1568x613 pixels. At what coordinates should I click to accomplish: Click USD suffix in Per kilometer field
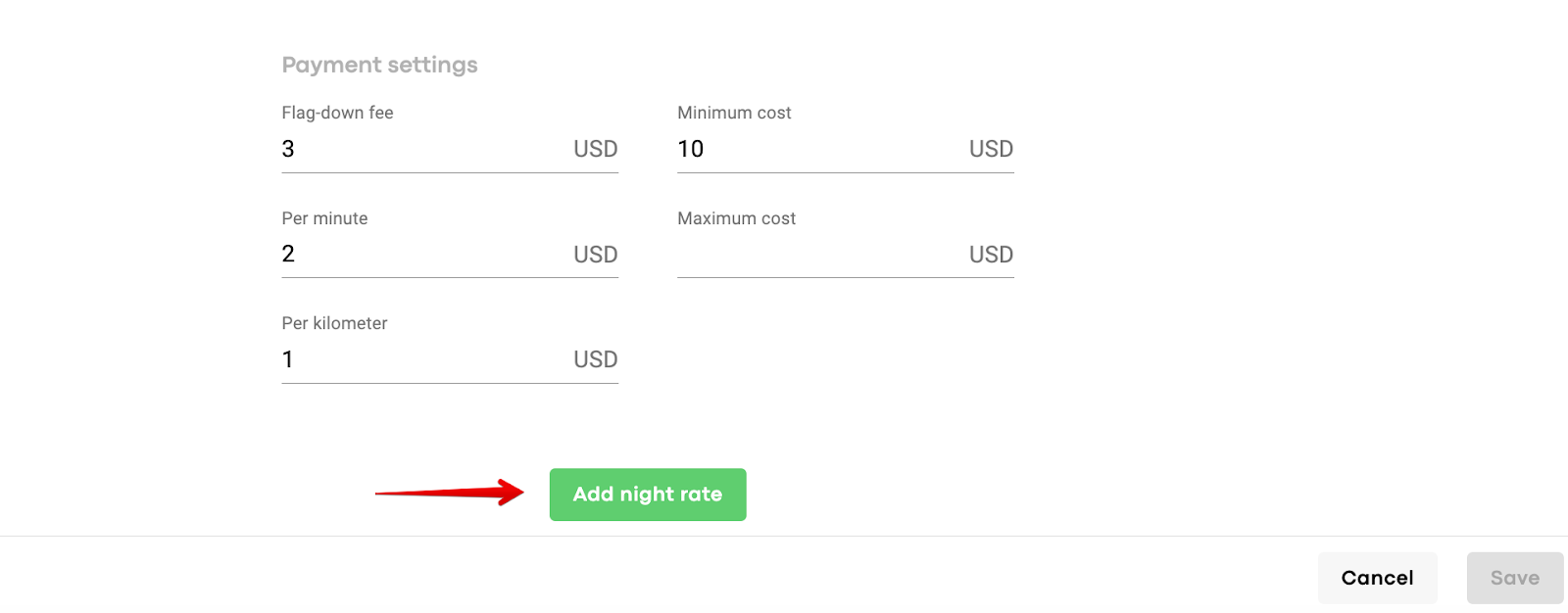tap(595, 359)
